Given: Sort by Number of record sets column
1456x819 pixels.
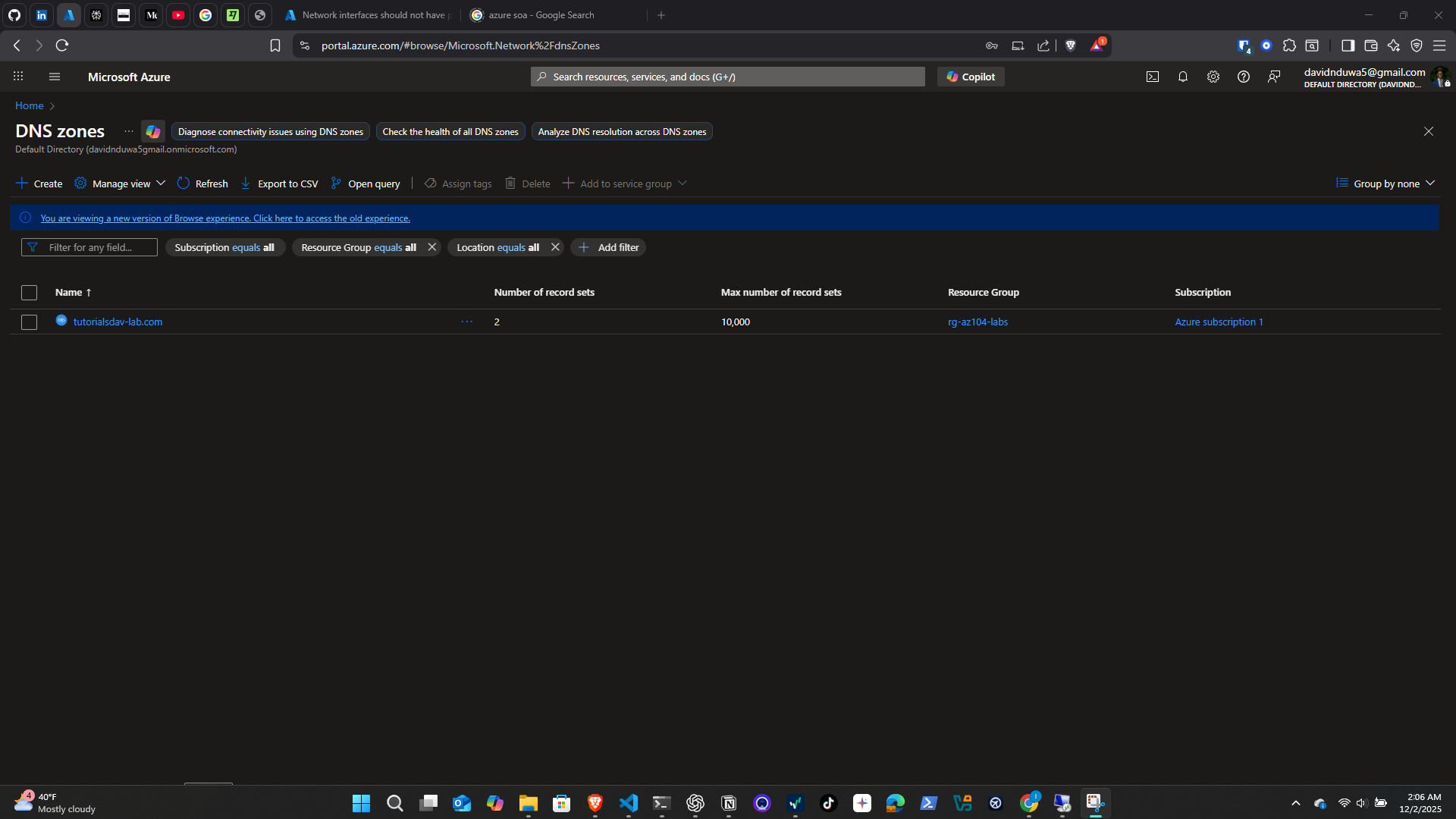Looking at the screenshot, I should point(544,293).
